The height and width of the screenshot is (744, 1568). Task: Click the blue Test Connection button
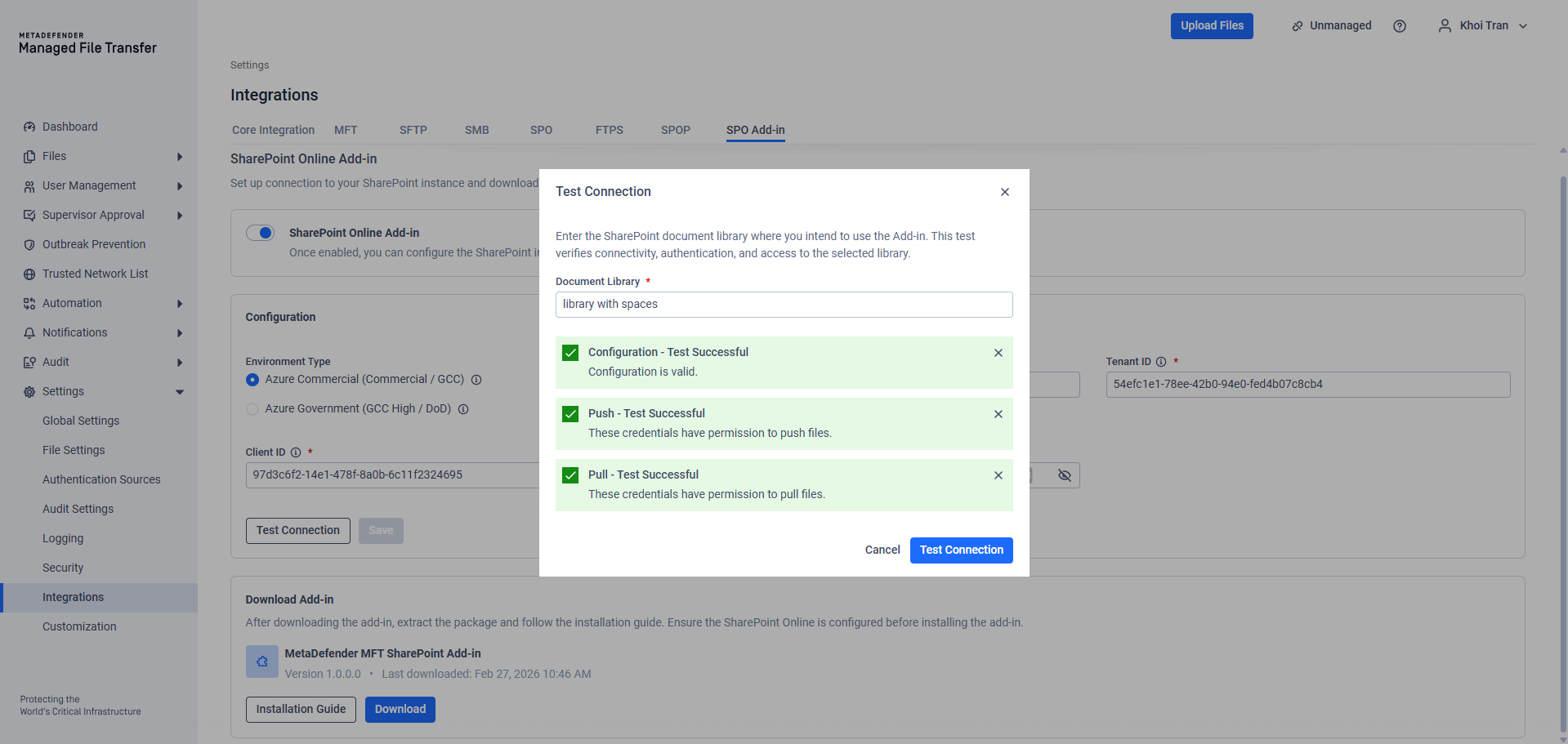(x=961, y=550)
